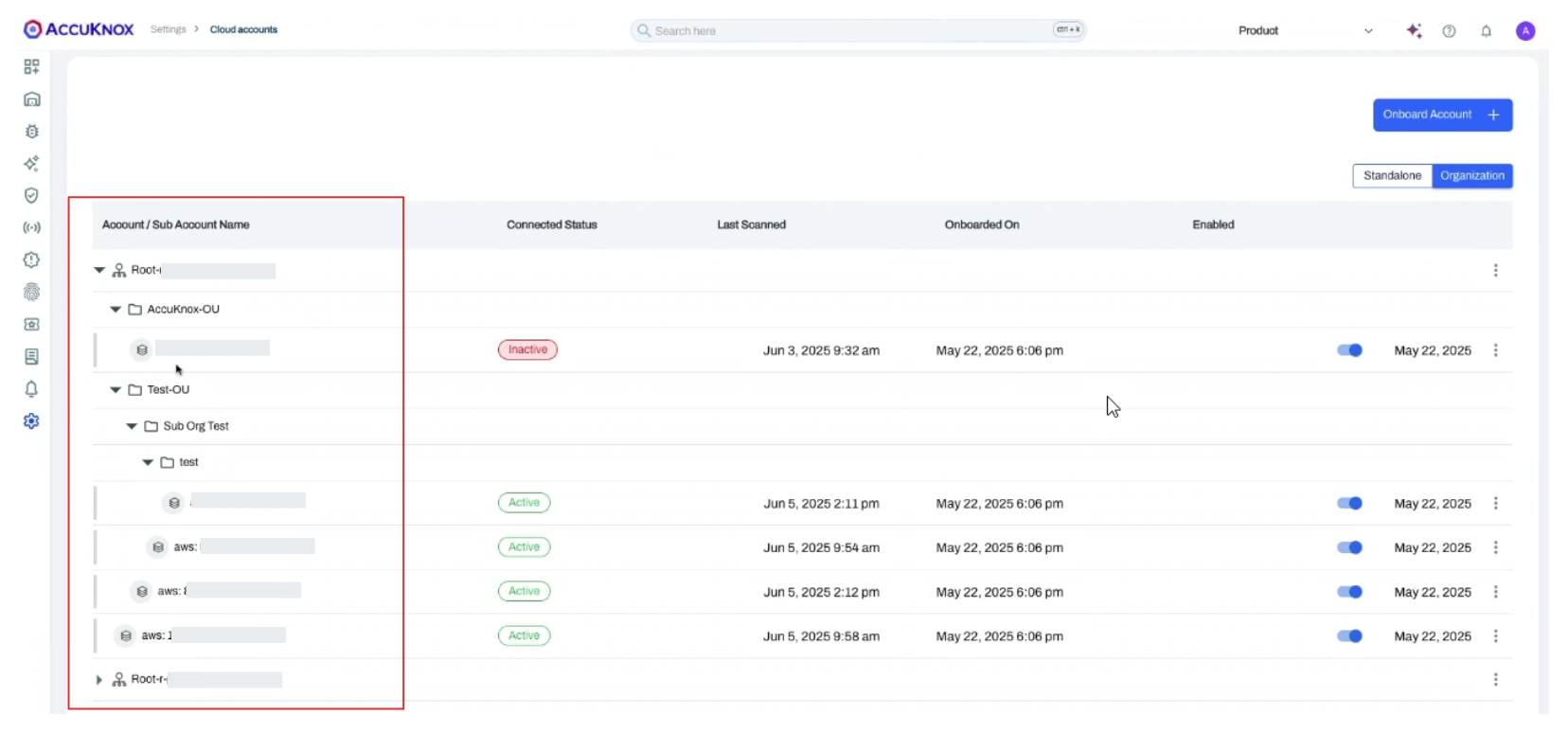Open the inventory building icon in sidebar

(x=31, y=99)
